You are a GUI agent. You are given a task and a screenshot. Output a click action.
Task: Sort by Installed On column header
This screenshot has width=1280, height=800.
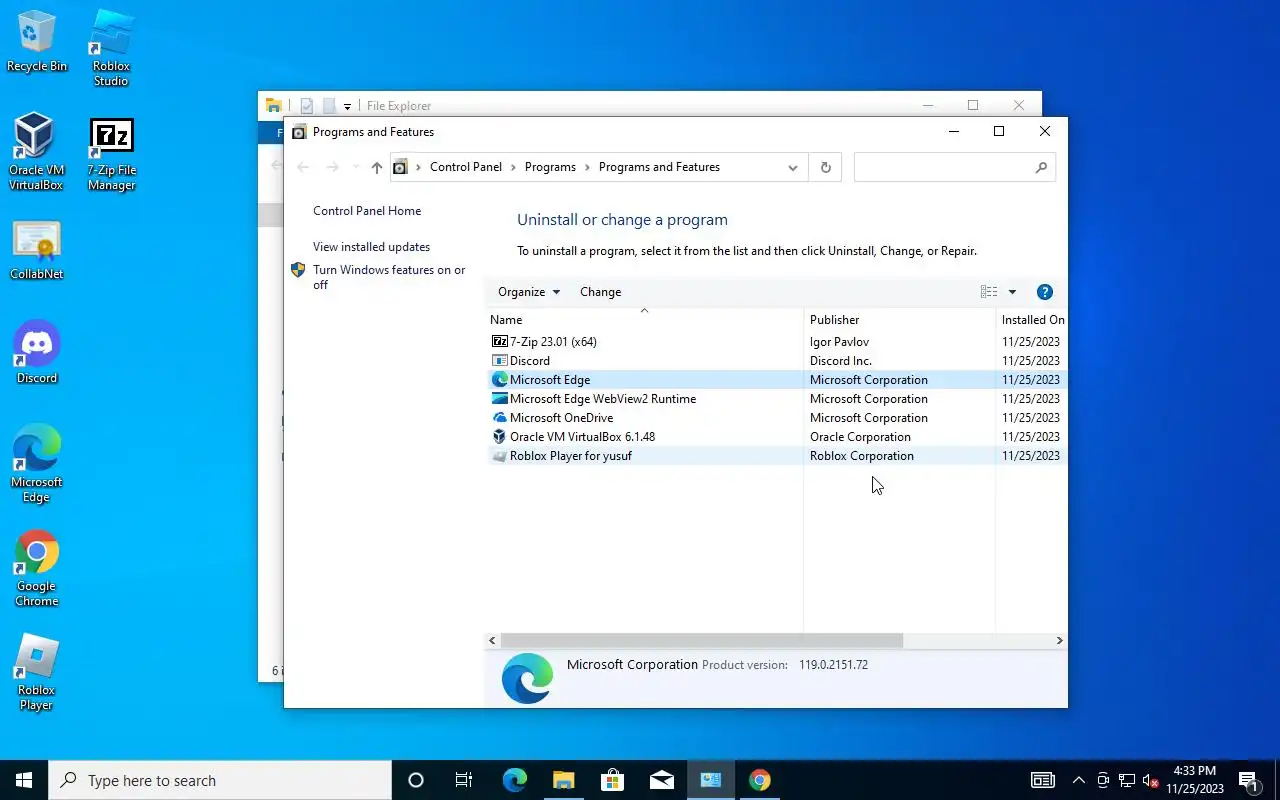click(x=1032, y=320)
